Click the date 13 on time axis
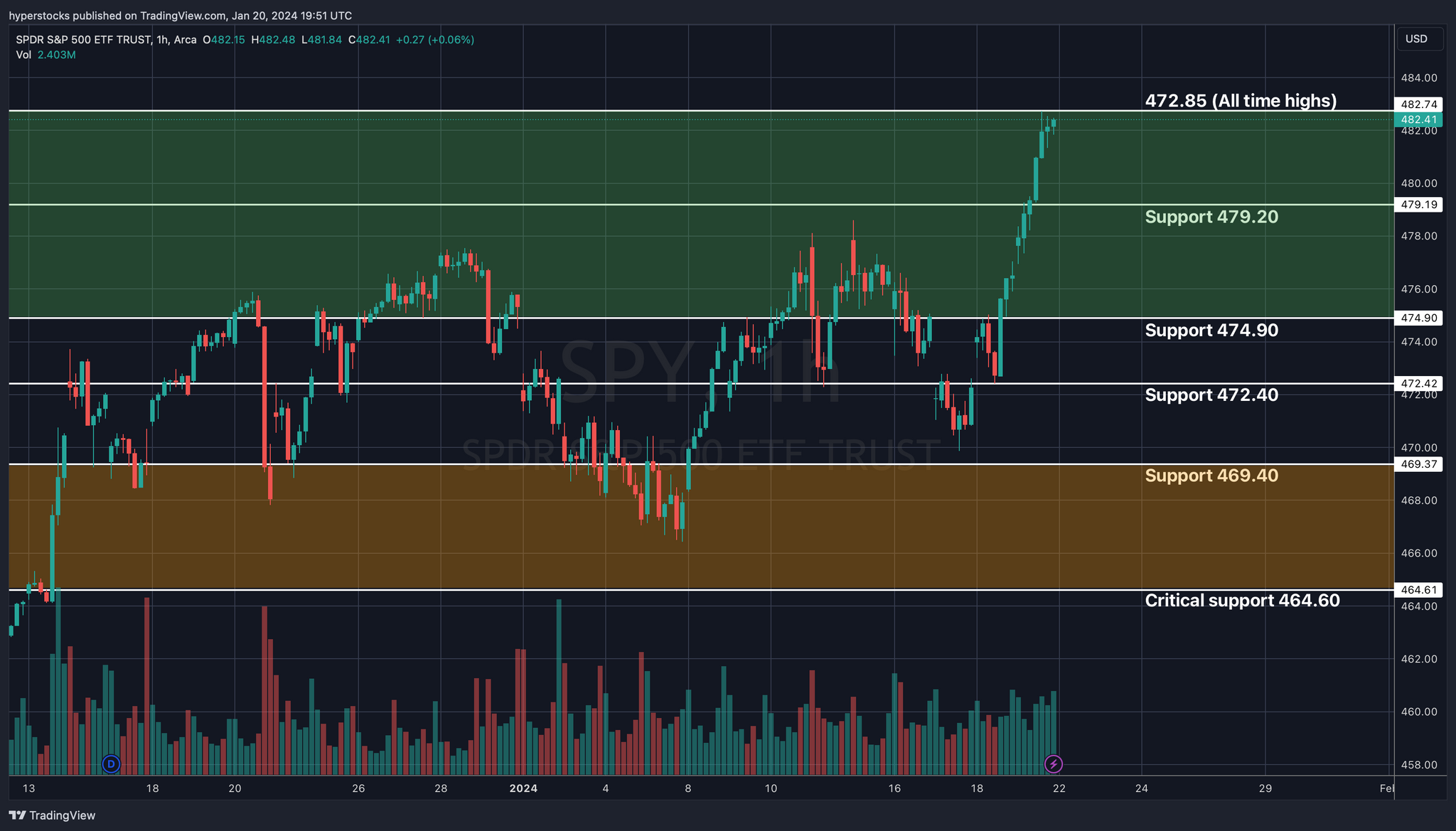This screenshot has width=1456, height=831. click(28, 788)
